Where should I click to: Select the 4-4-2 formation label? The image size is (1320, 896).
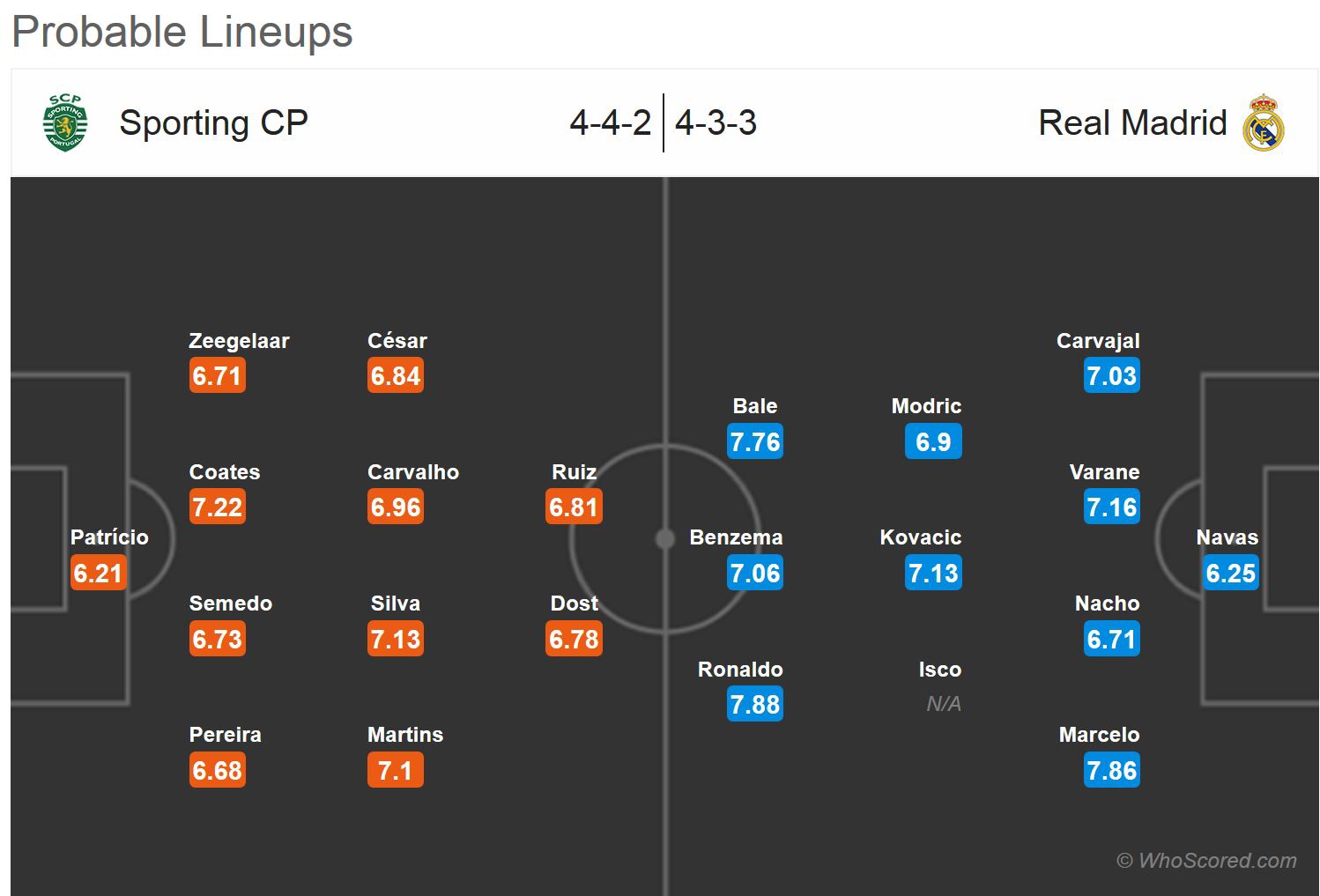coord(610,122)
